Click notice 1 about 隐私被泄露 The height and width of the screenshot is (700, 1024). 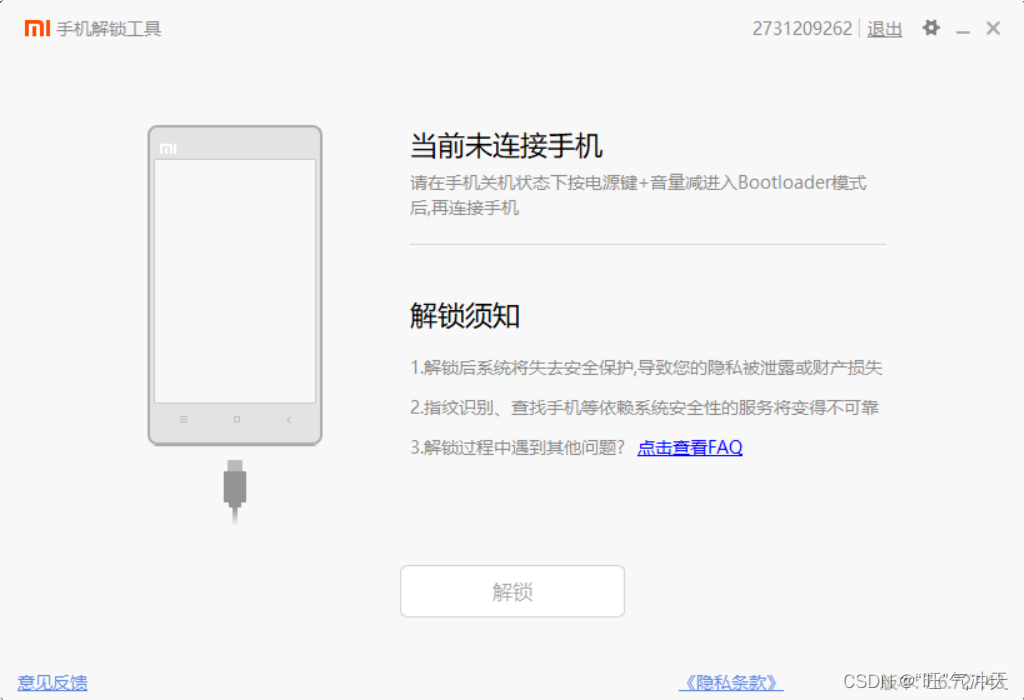click(647, 368)
